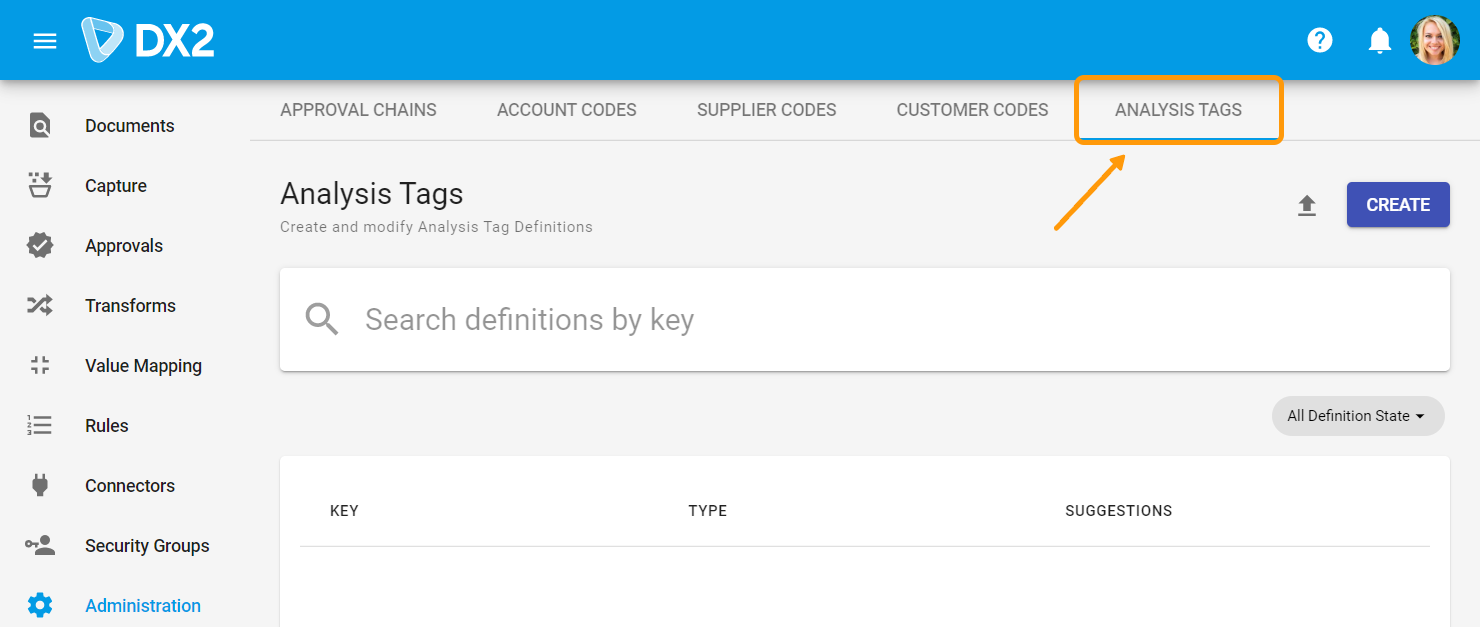Select the Documents icon in the sidebar
This screenshot has width=1480, height=627.
pyautogui.click(x=39, y=125)
